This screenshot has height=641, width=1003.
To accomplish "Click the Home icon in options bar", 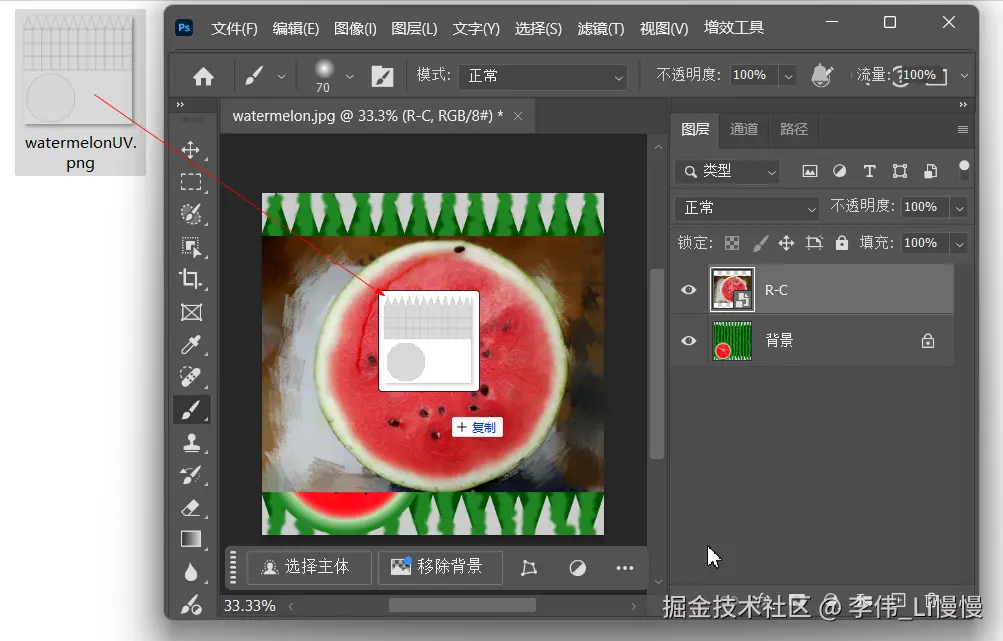I will [x=203, y=77].
